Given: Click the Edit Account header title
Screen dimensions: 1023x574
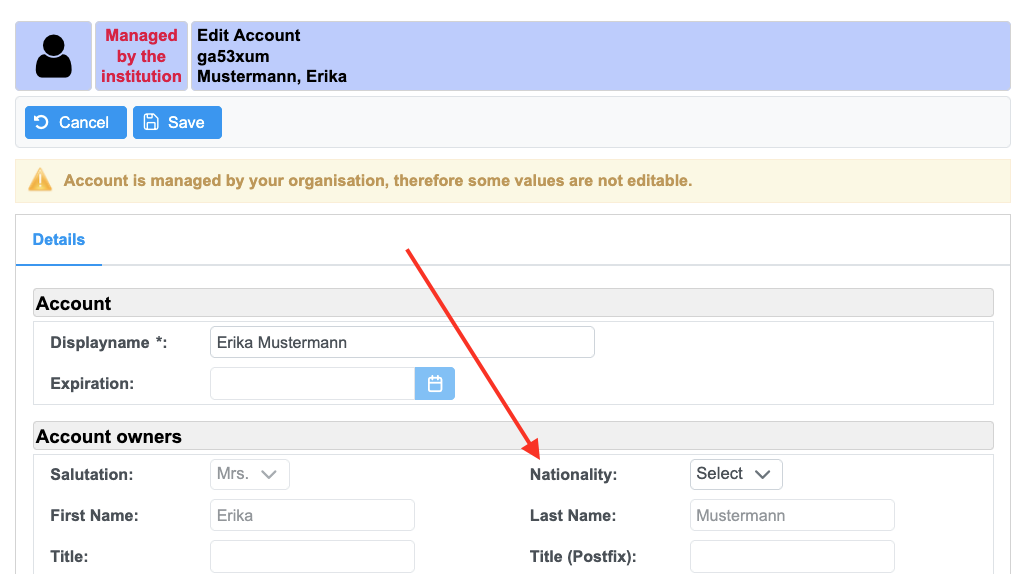Looking at the screenshot, I should [249, 36].
